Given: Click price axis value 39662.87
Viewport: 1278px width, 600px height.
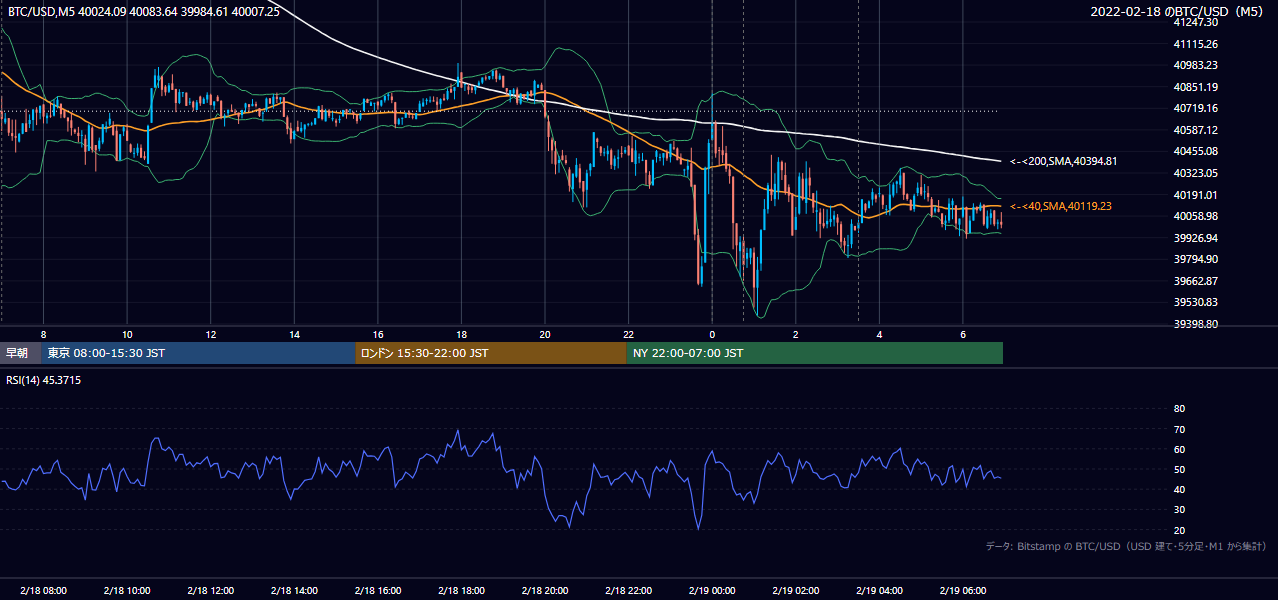Looking at the screenshot, I should 1195,281.
